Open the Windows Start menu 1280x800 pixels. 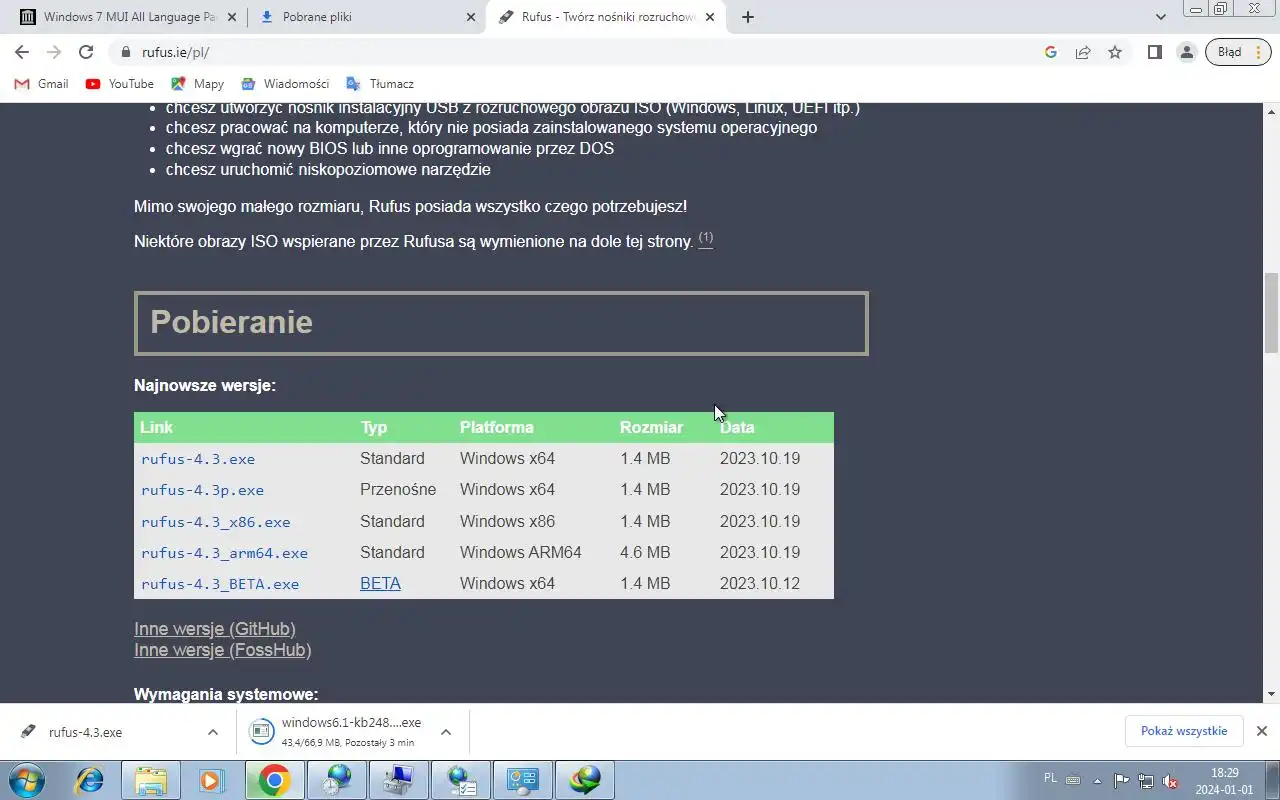coord(27,779)
